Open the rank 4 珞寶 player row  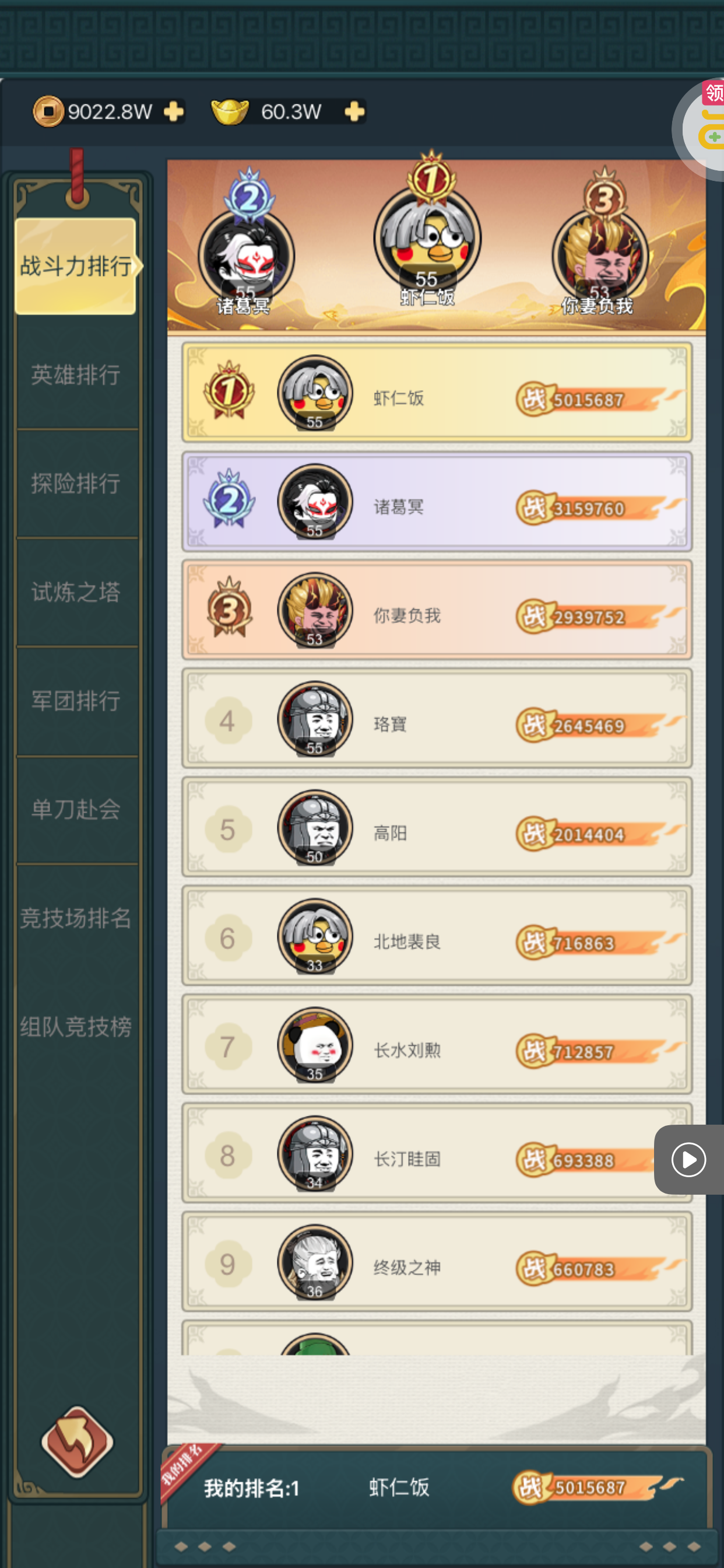[437, 718]
